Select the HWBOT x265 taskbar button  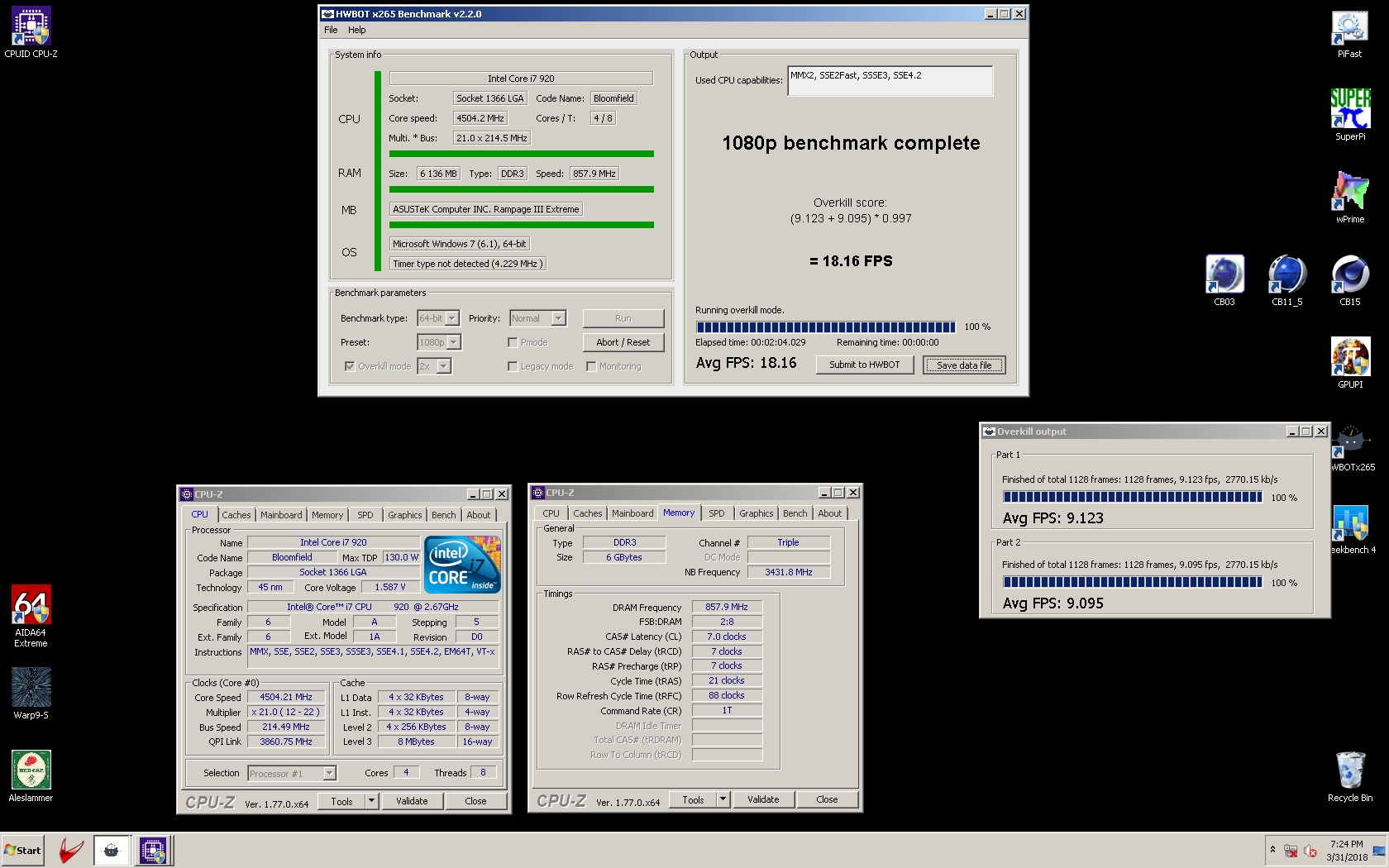[x=111, y=850]
